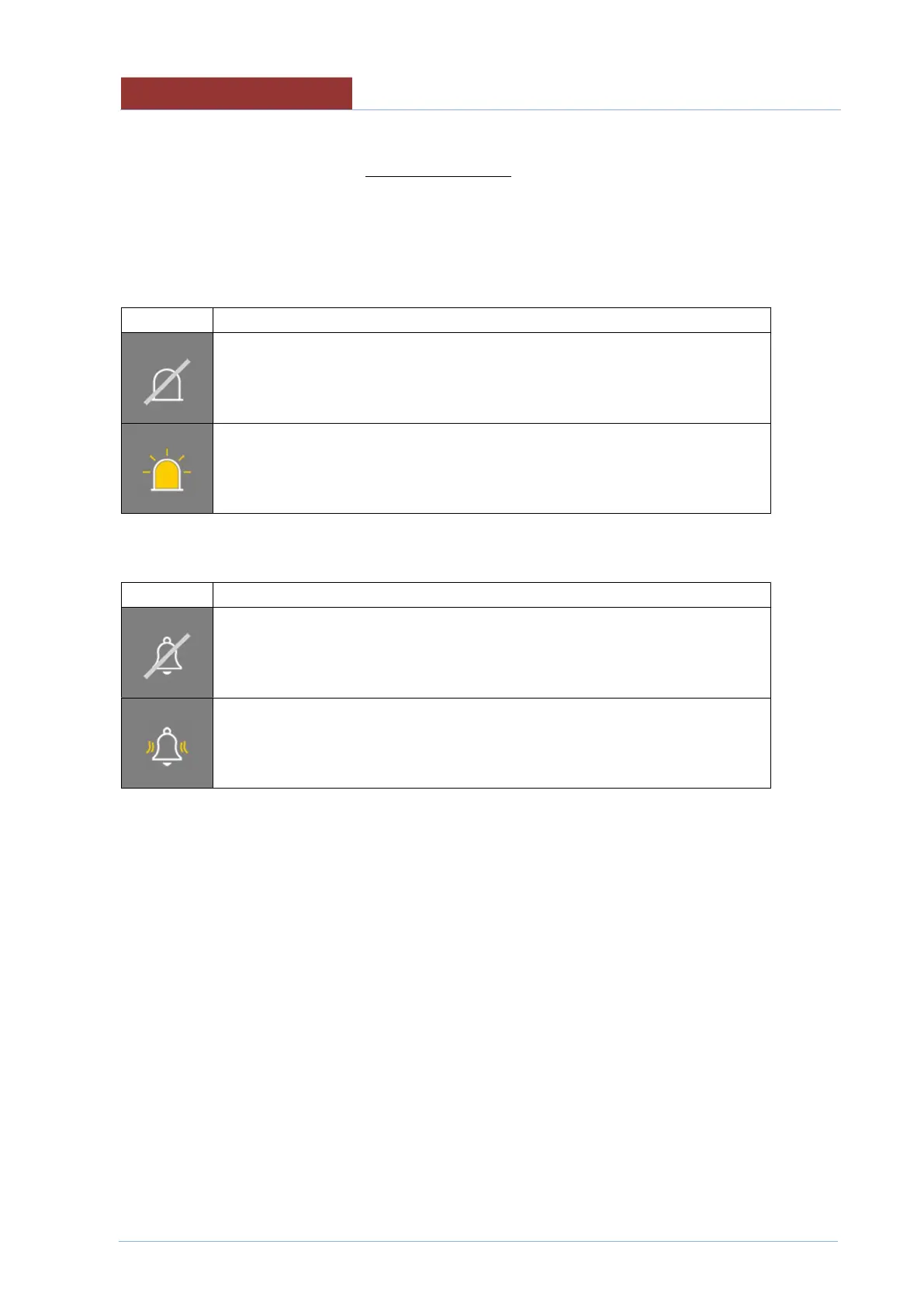Click the muted bell with slash icon
Viewport: 924px width, 1307px height.
coord(167,653)
